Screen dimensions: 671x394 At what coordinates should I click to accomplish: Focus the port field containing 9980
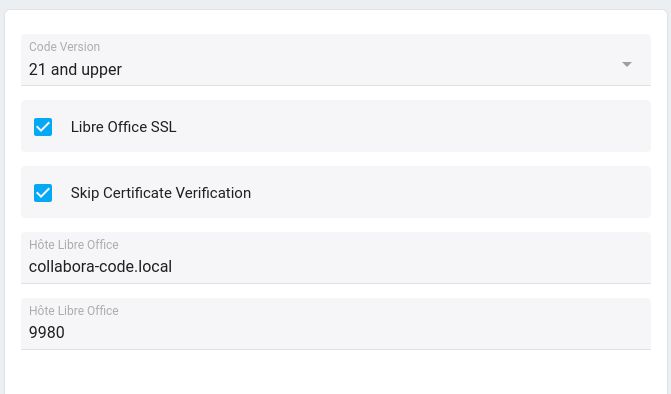pos(336,324)
